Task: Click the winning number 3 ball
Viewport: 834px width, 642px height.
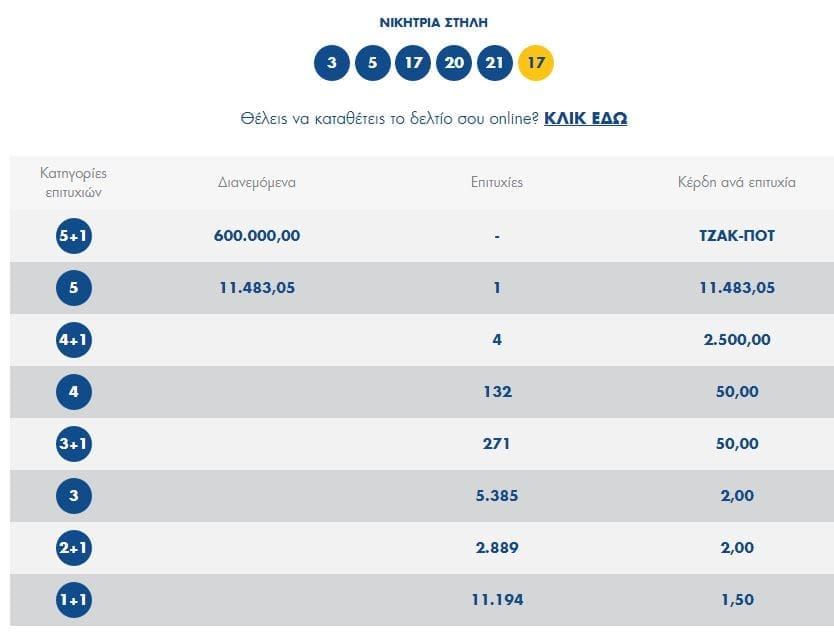Action: click(332, 63)
